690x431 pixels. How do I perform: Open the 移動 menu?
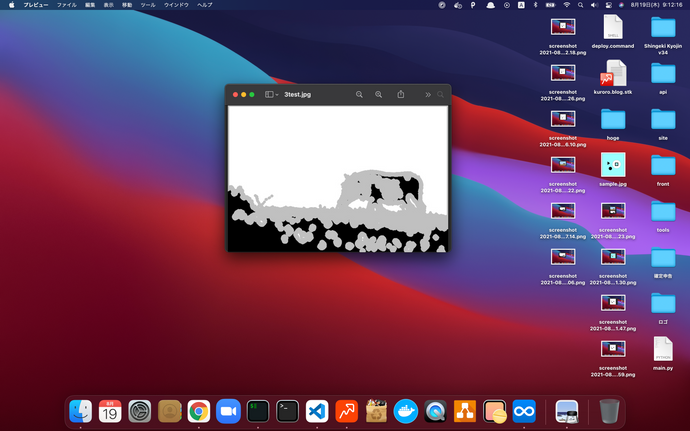pos(127,5)
